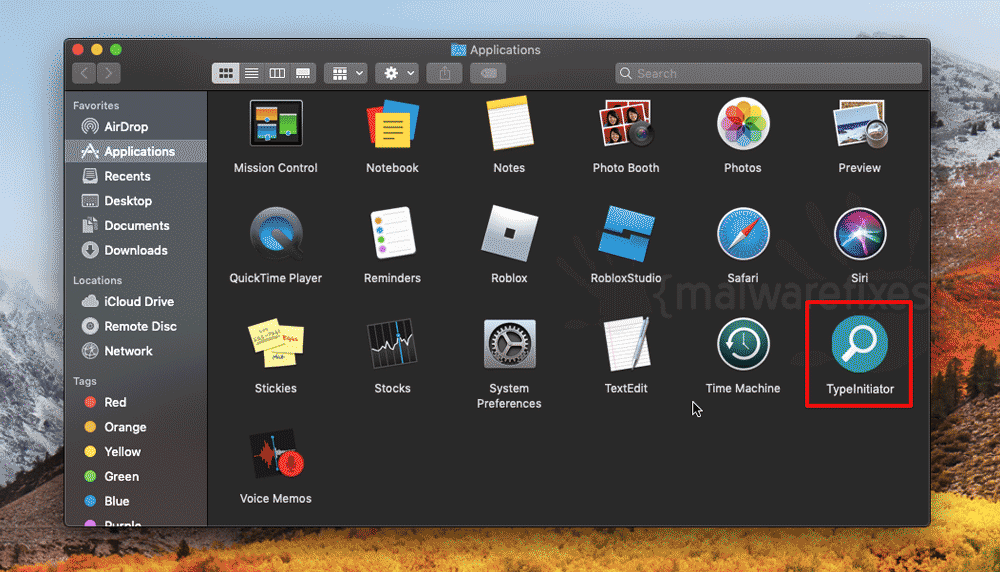The width and height of the screenshot is (1000, 572).
Task: Select the Stocks application icon
Action: (x=392, y=344)
